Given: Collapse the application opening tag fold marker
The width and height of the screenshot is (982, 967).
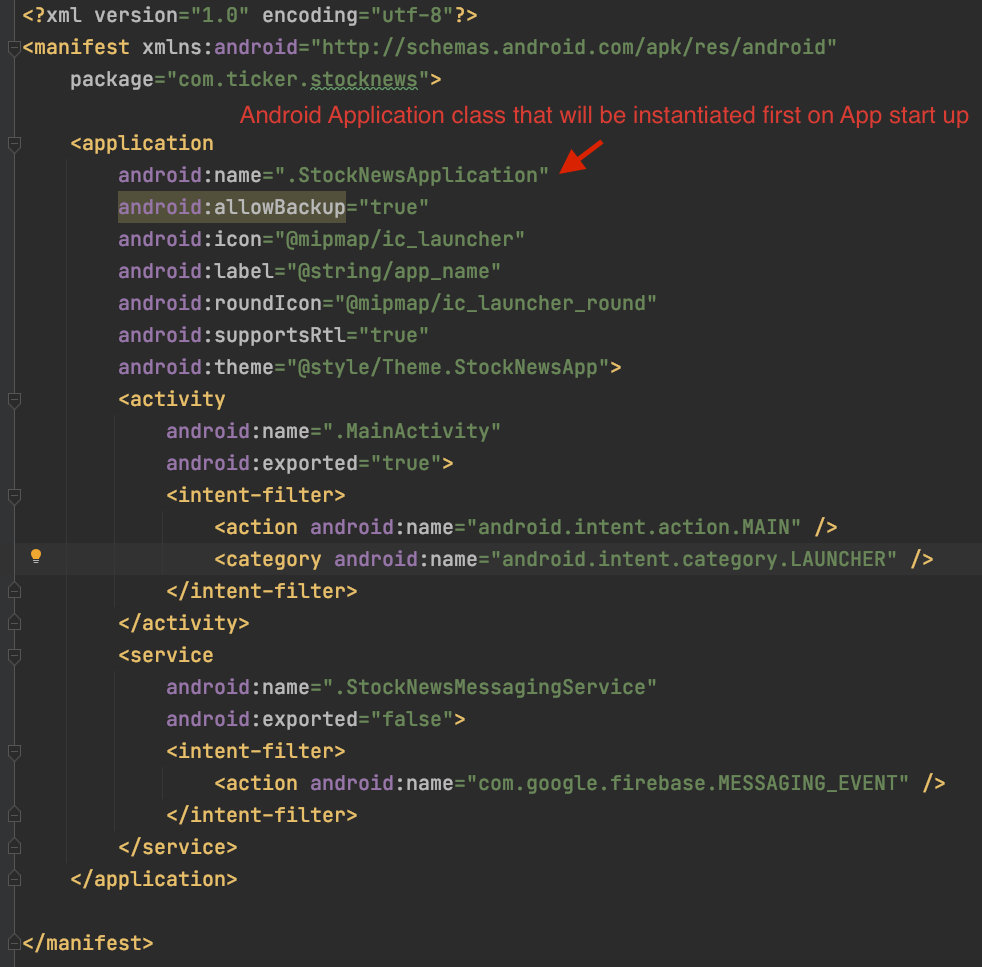Looking at the screenshot, I should [14, 144].
